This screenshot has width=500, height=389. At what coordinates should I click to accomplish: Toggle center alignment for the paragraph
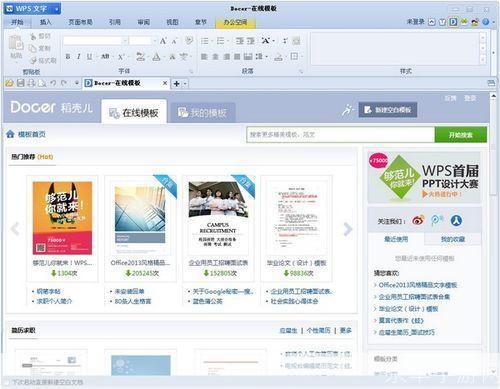pos(215,57)
